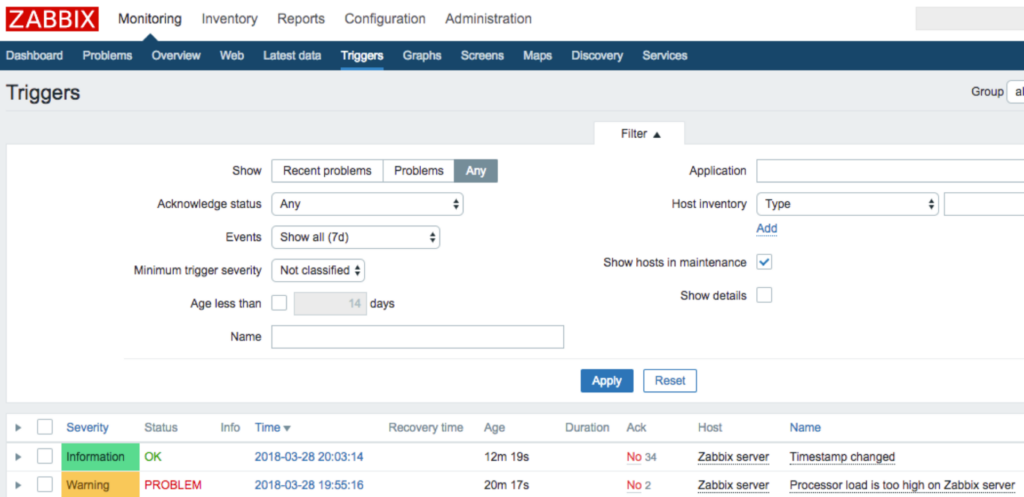The height and width of the screenshot is (497, 1024).
Task: Sort by Severity column
Action: [x=88, y=428]
